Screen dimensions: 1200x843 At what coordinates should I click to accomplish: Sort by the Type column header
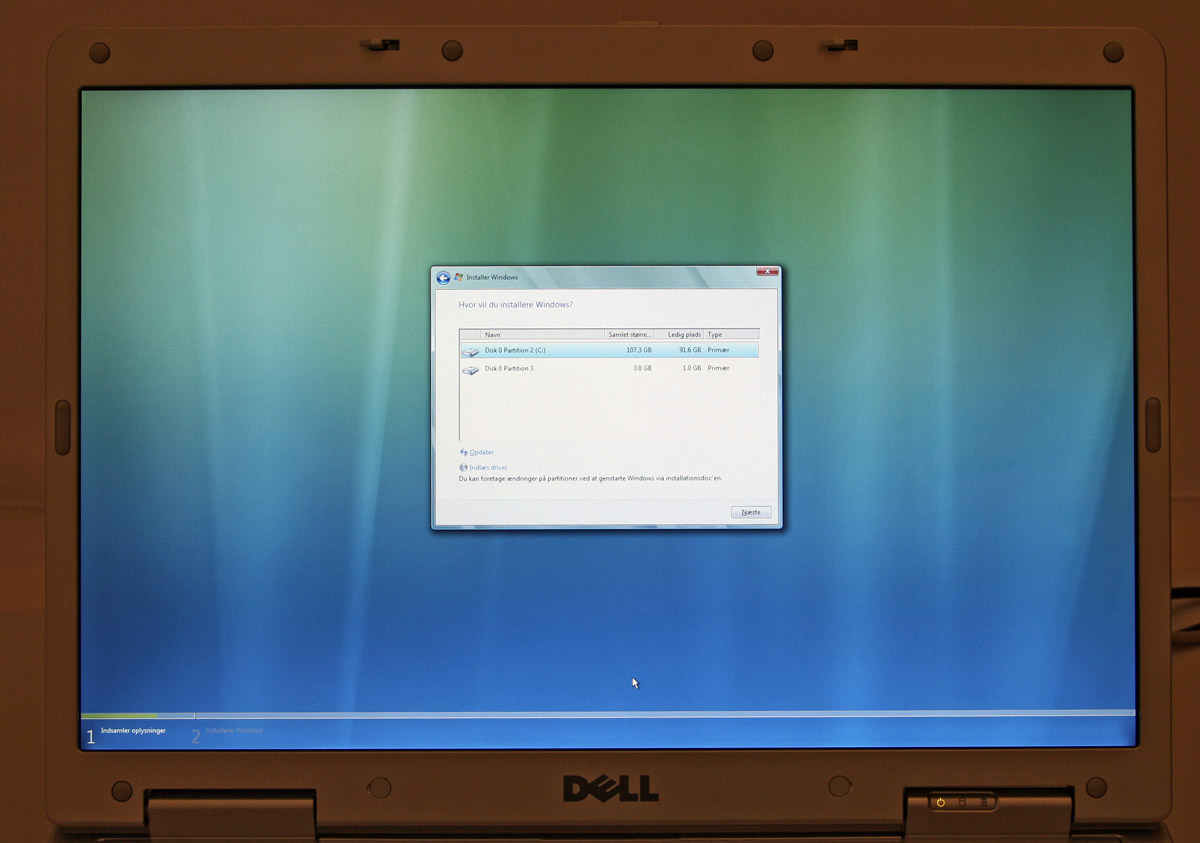click(x=732, y=334)
